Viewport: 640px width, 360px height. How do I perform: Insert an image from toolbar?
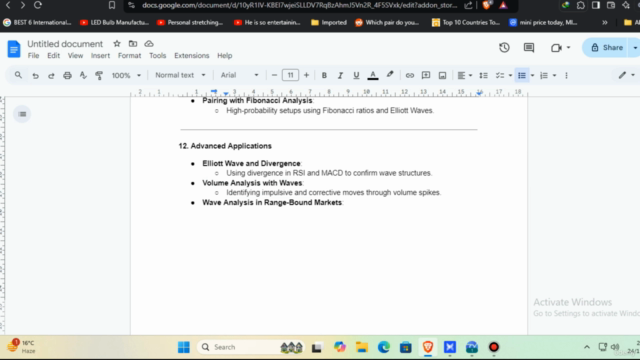tap(442, 76)
